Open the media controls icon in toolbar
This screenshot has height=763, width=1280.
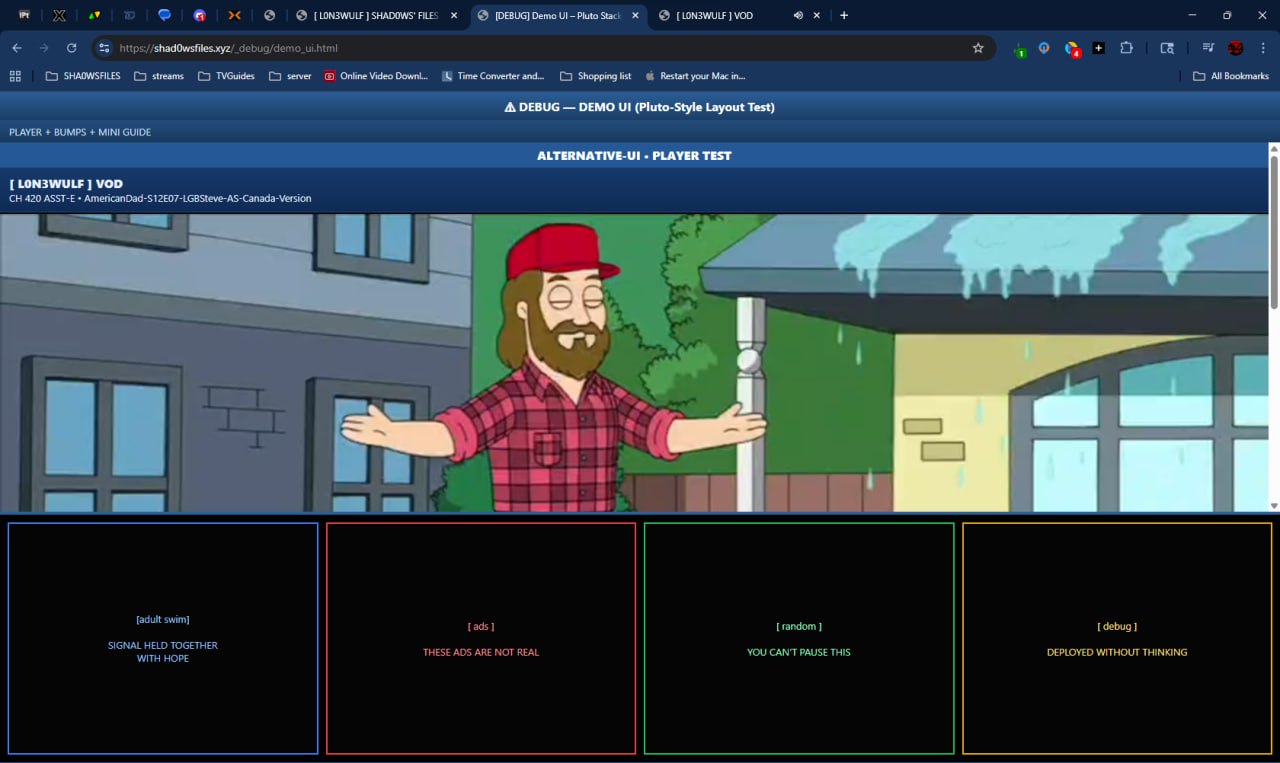(1208, 48)
